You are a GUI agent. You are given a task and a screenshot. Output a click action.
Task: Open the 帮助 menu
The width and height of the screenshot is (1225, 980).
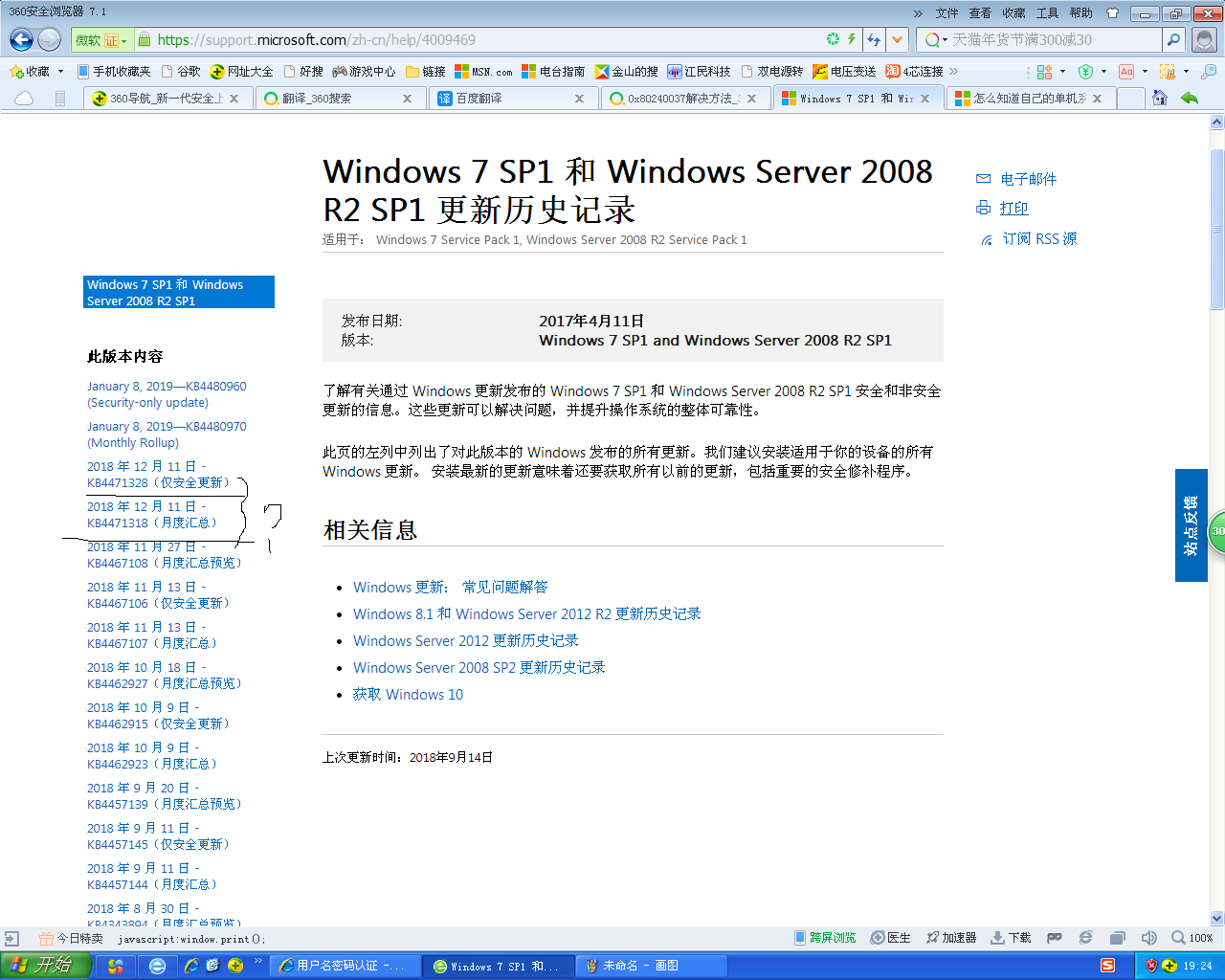pyautogui.click(x=1080, y=13)
